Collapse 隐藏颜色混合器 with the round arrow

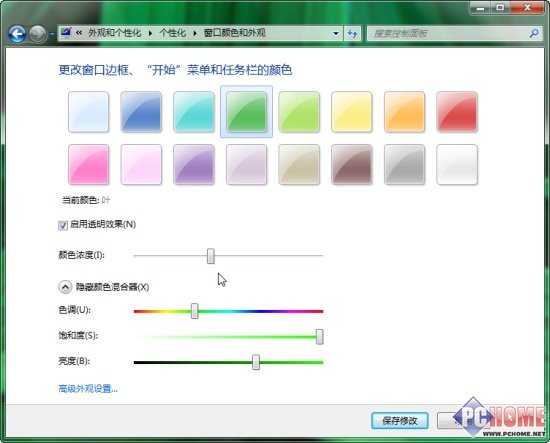point(65,287)
